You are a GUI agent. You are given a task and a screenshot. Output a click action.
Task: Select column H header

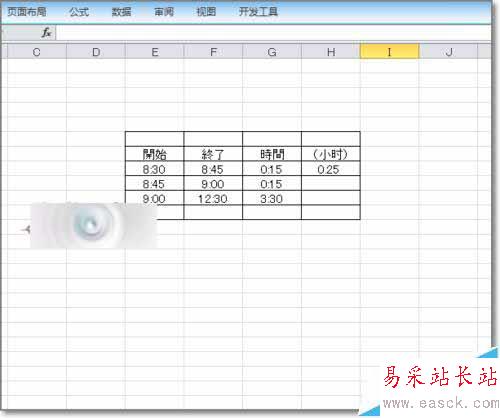pos(331,52)
